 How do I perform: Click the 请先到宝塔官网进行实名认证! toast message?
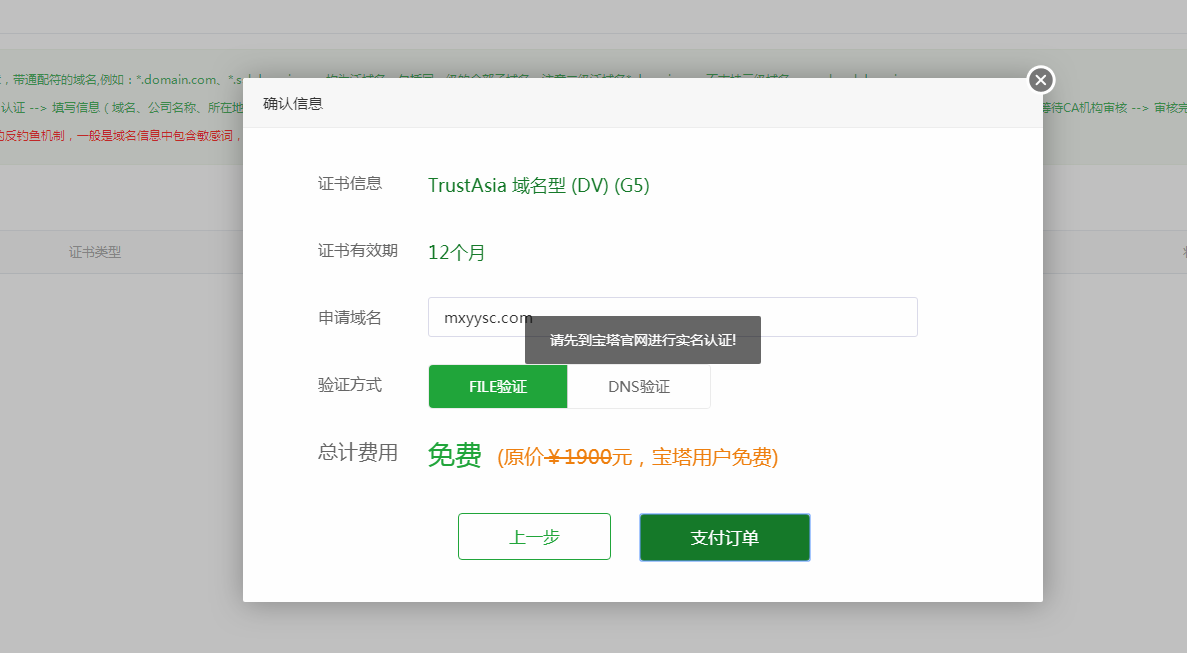[643, 340]
